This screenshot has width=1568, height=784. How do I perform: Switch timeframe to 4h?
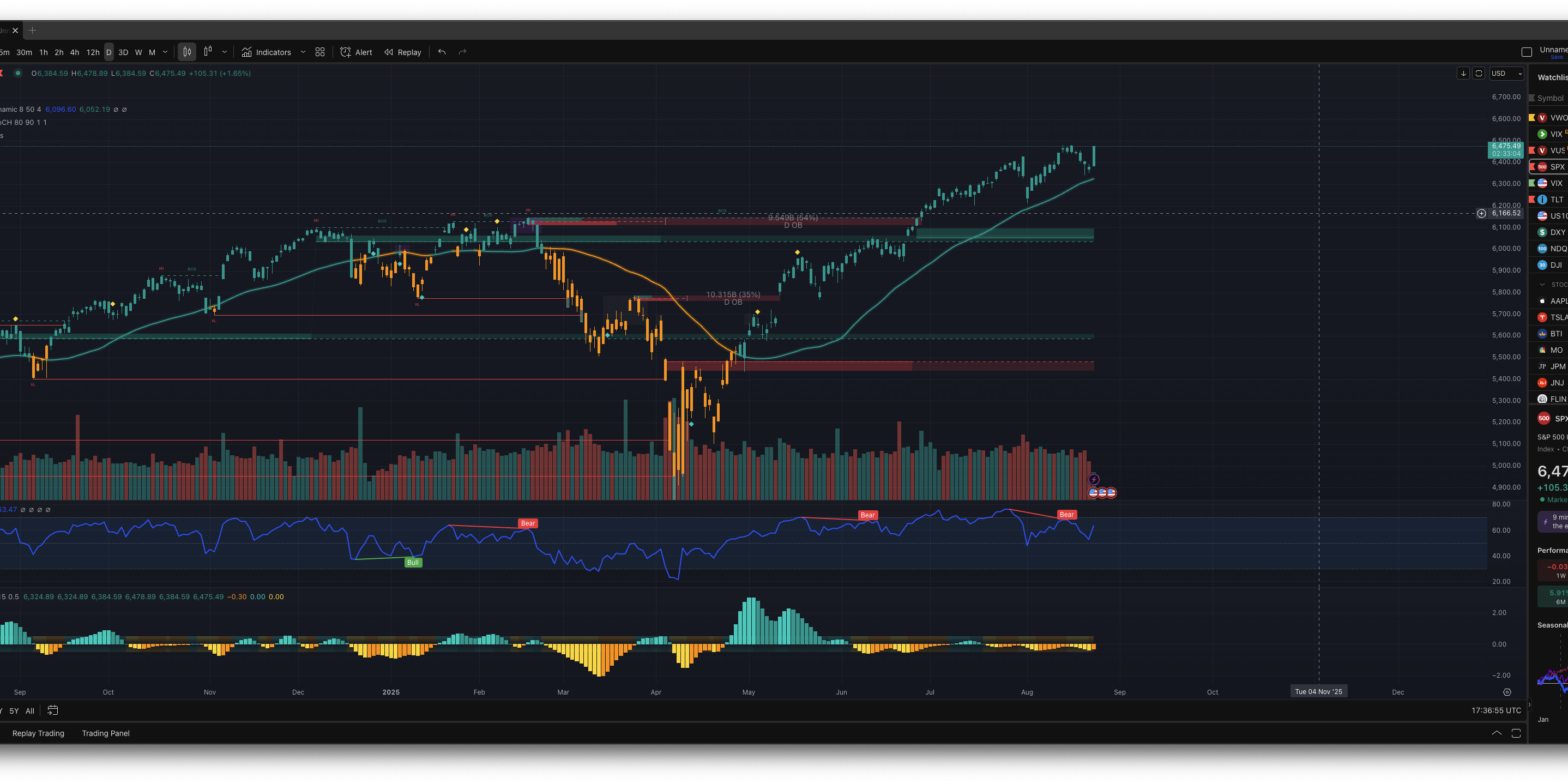(75, 52)
